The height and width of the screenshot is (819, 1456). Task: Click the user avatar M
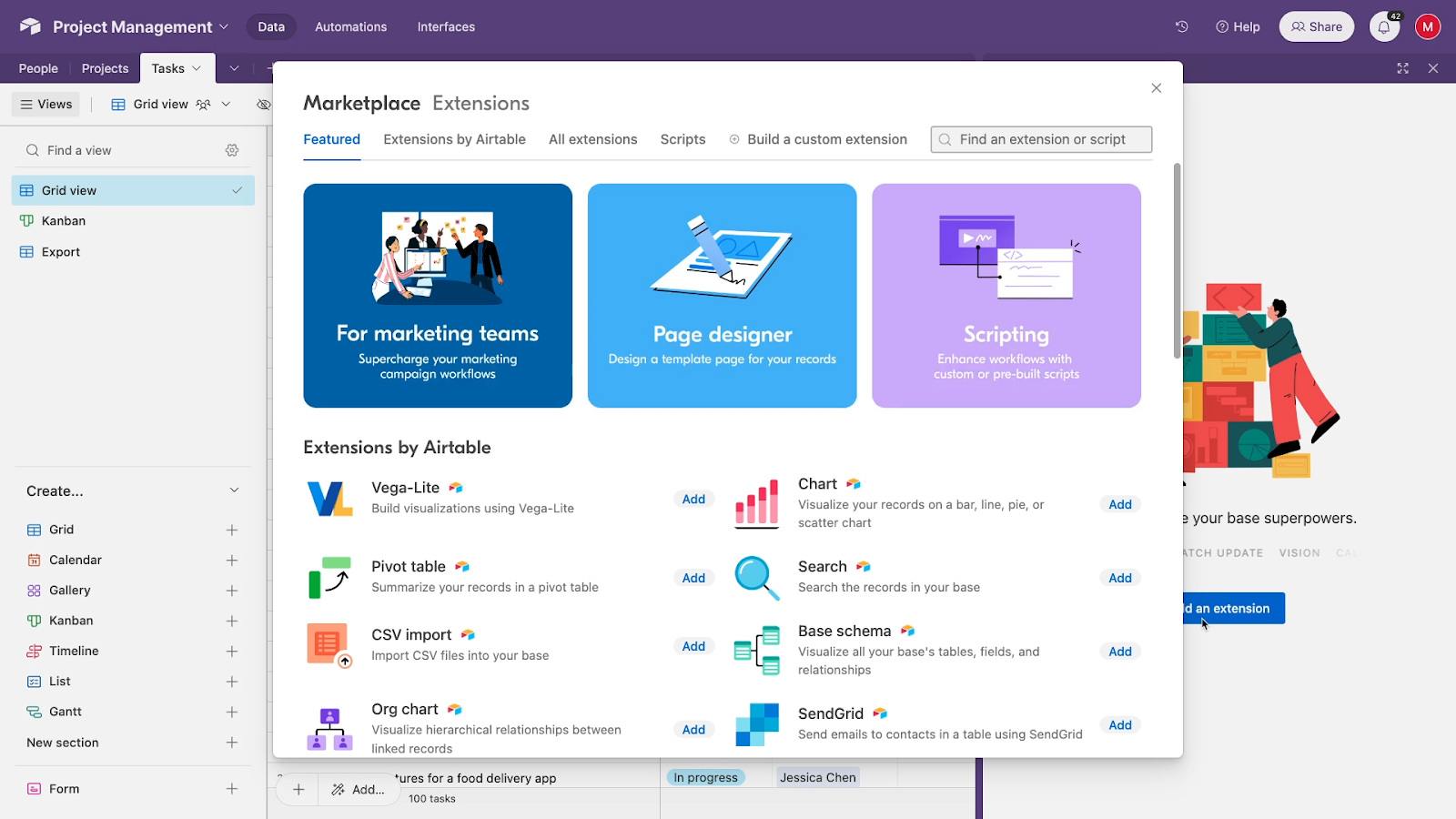pyautogui.click(x=1428, y=26)
